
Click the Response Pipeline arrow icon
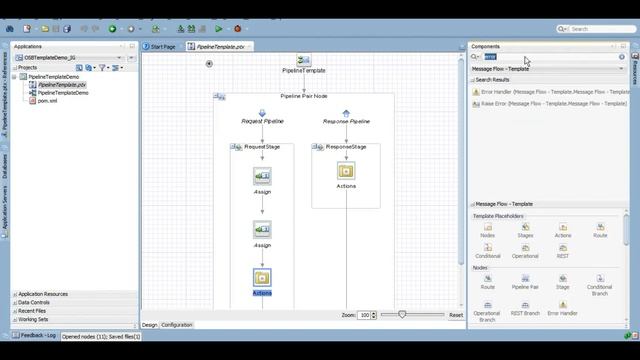pos(346,113)
